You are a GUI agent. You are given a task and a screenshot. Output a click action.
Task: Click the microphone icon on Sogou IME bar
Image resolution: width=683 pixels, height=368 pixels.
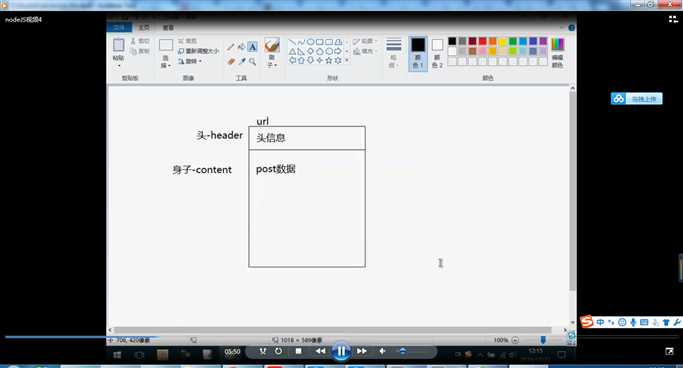[633, 322]
